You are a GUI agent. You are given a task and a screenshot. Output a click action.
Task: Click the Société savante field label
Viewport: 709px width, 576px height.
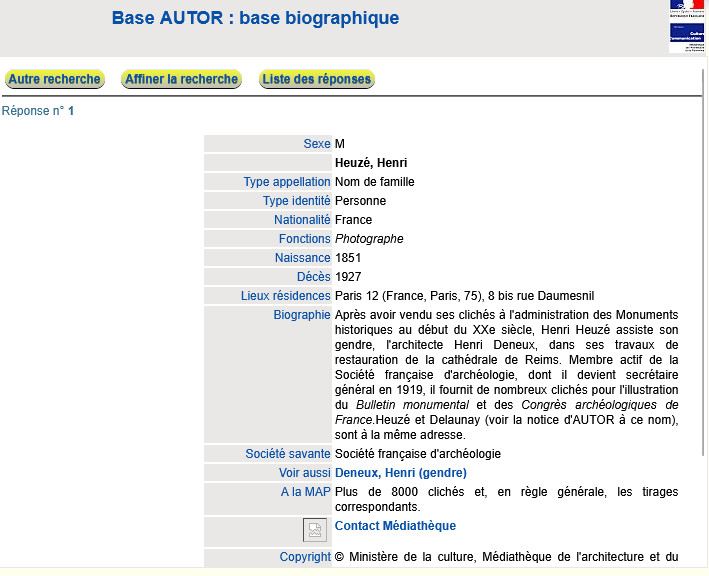[287, 454]
